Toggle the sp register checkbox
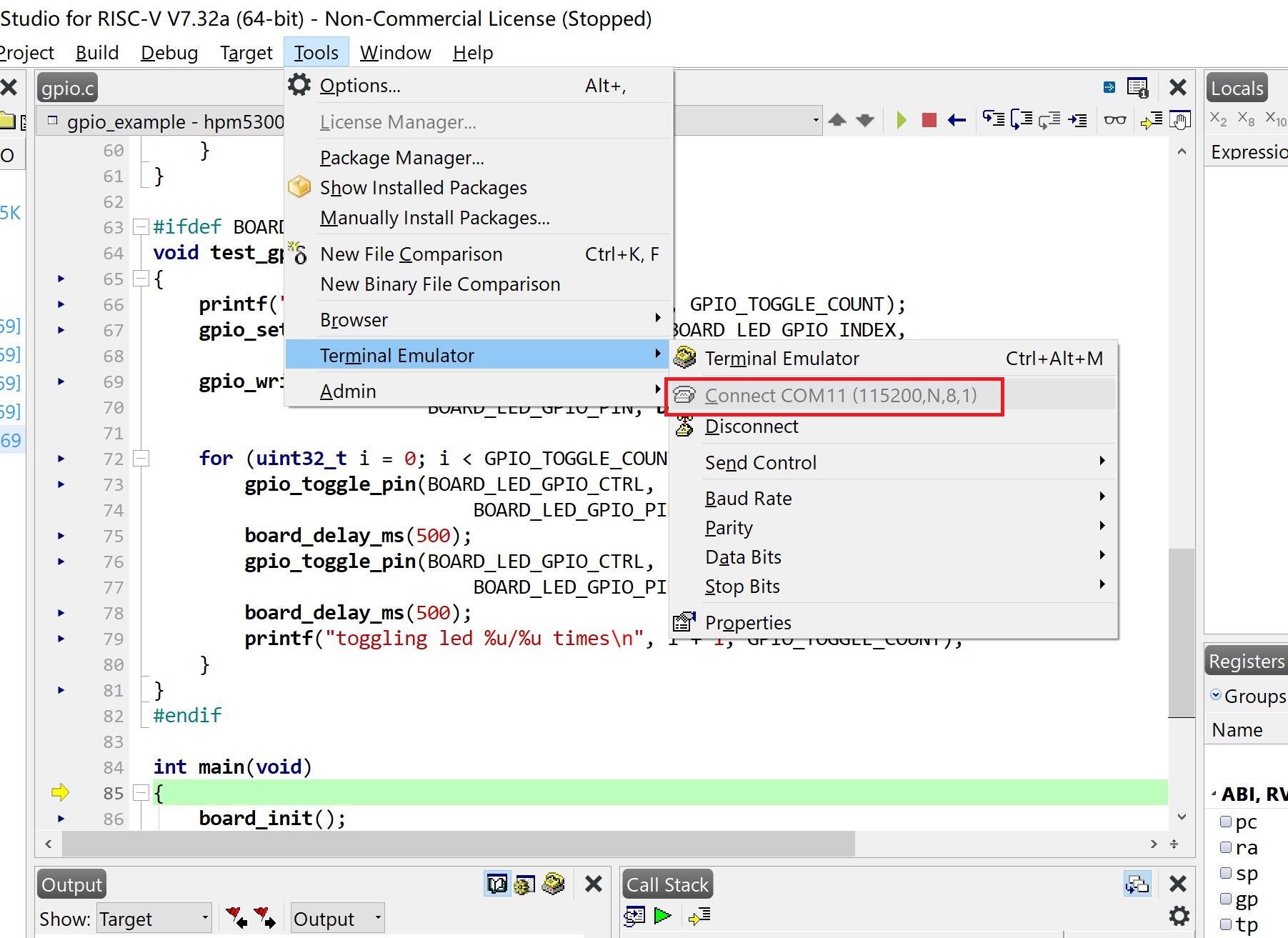1288x938 pixels. pyautogui.click(x=1226, y=873)
